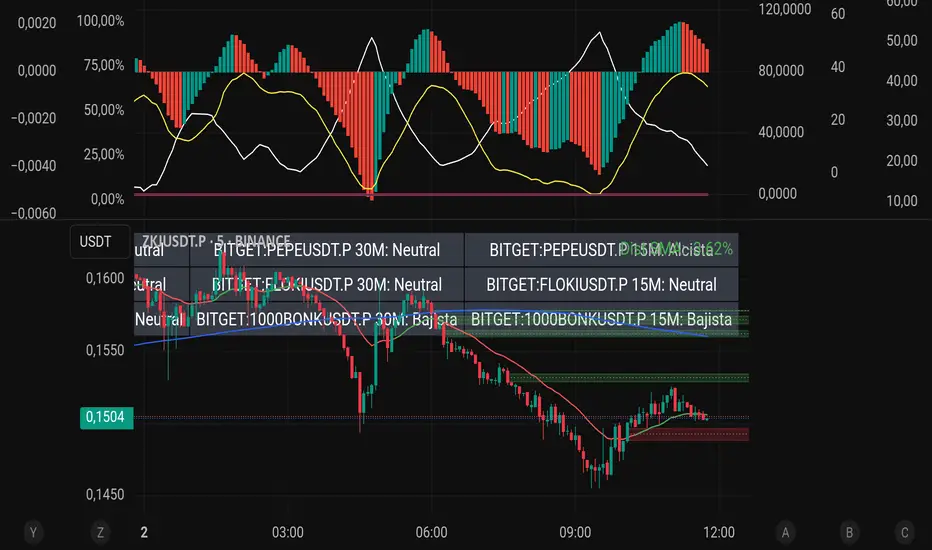Click the 0,0020 left scale value
Screen dimensions: 932x550
tap(37, 23)
